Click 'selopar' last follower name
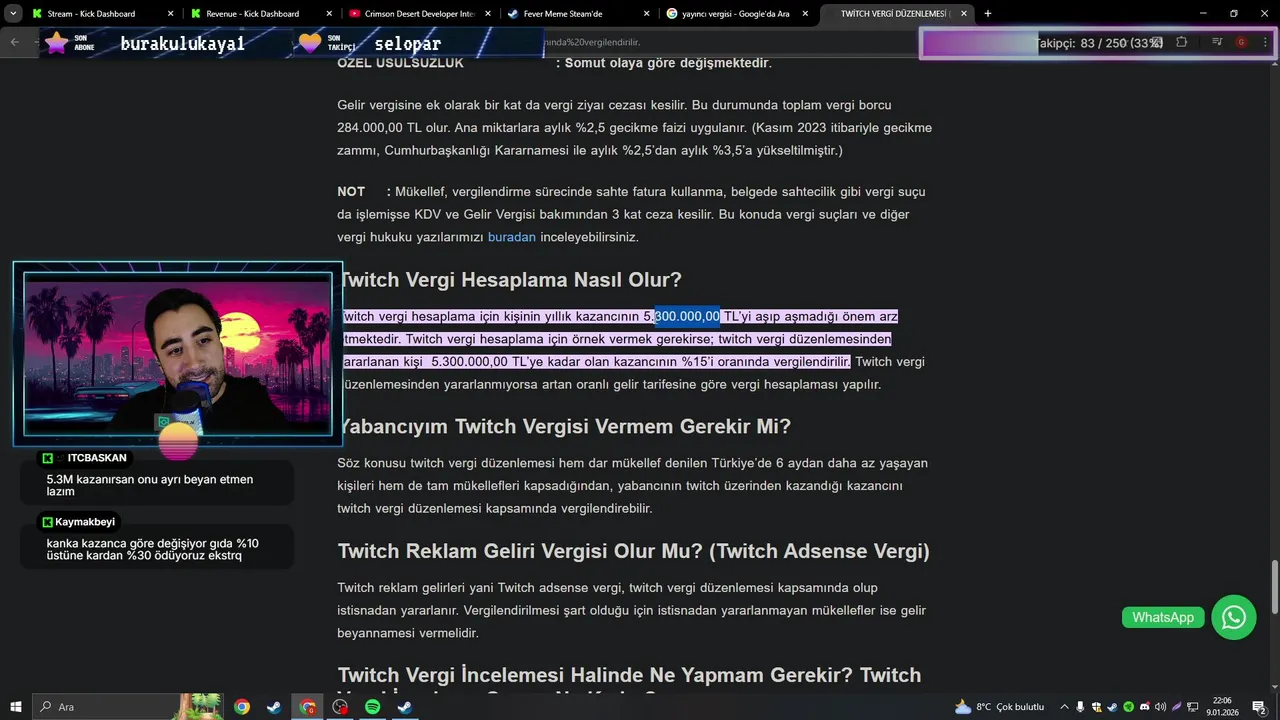 click(x=408, y=44)
